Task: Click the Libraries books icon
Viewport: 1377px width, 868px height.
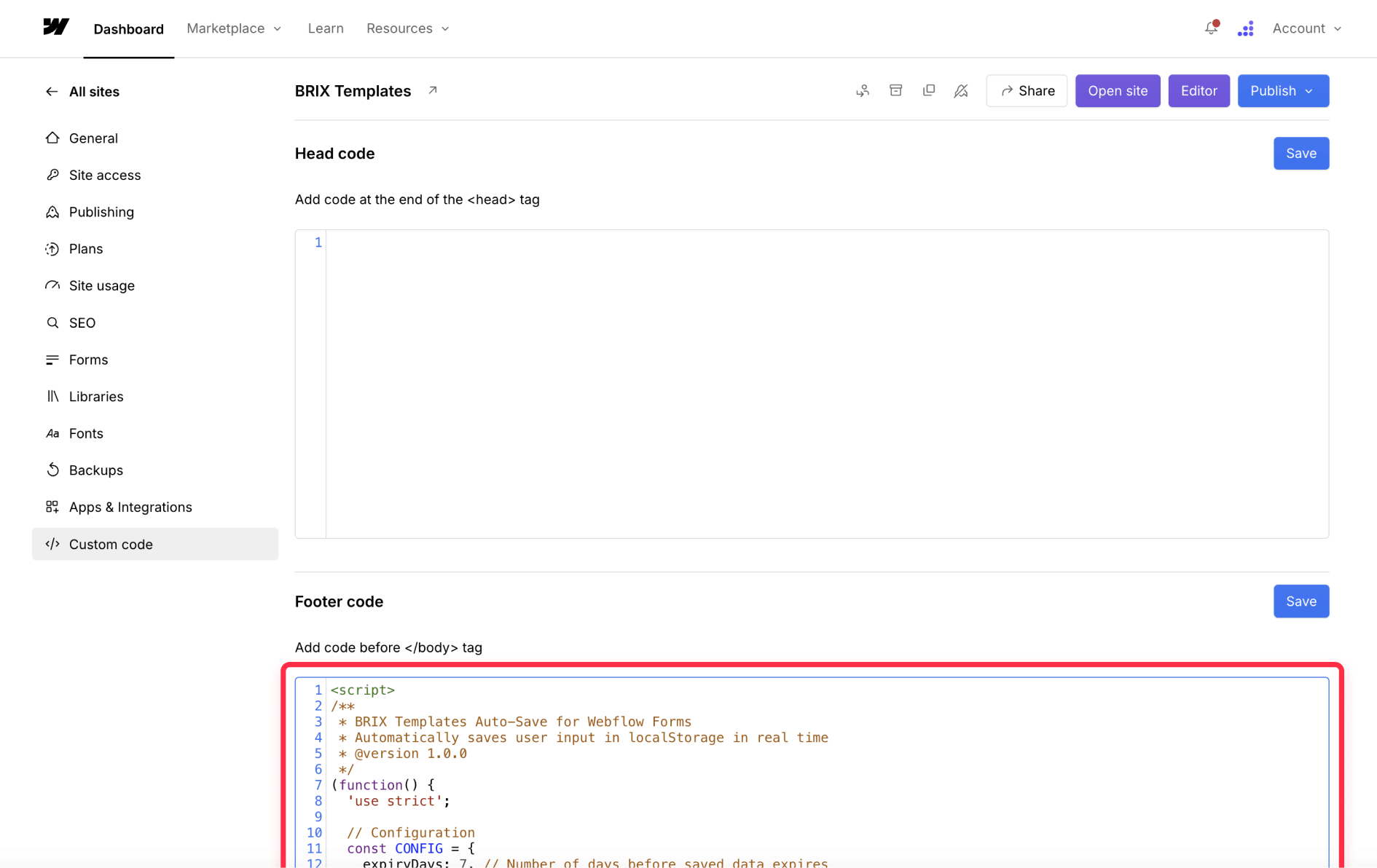Action: click(x=52, y=396)
